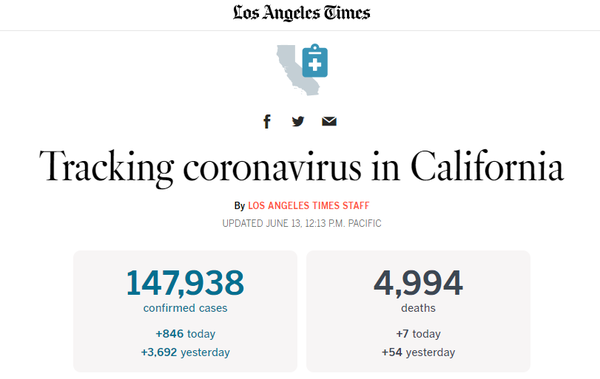This screenshot has width=600, height=379.
Task: Open the Los Angeles Times Staff byline
Action: coord(308,206)
